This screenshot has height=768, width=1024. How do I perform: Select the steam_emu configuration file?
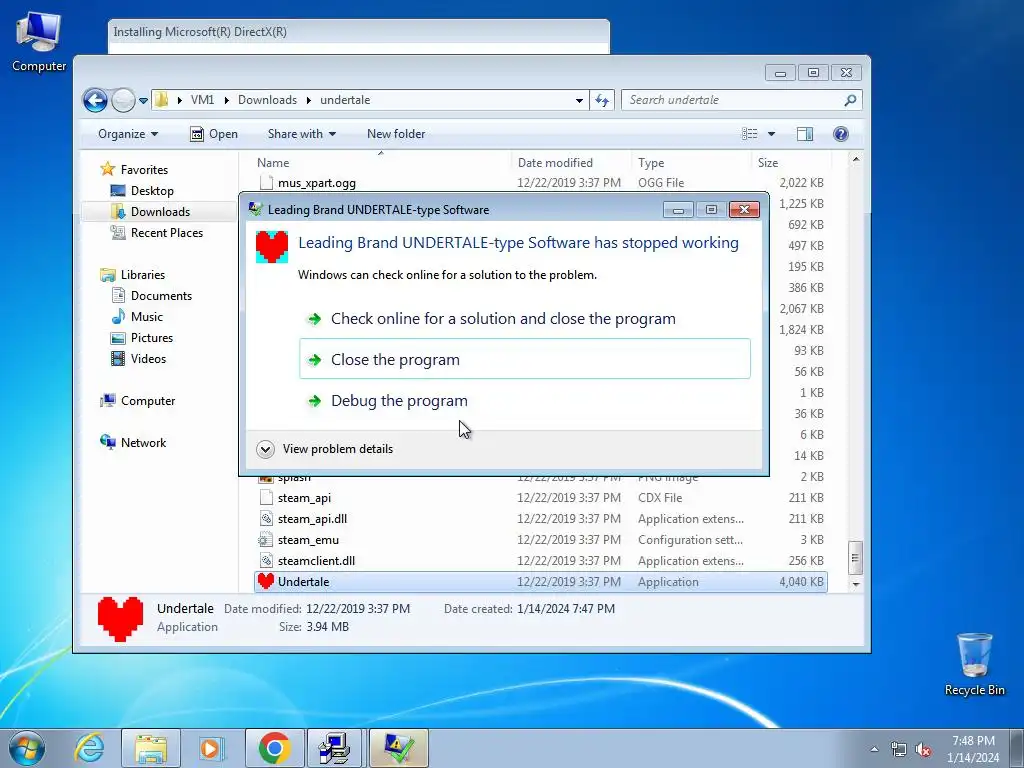(x=541, y=540)
